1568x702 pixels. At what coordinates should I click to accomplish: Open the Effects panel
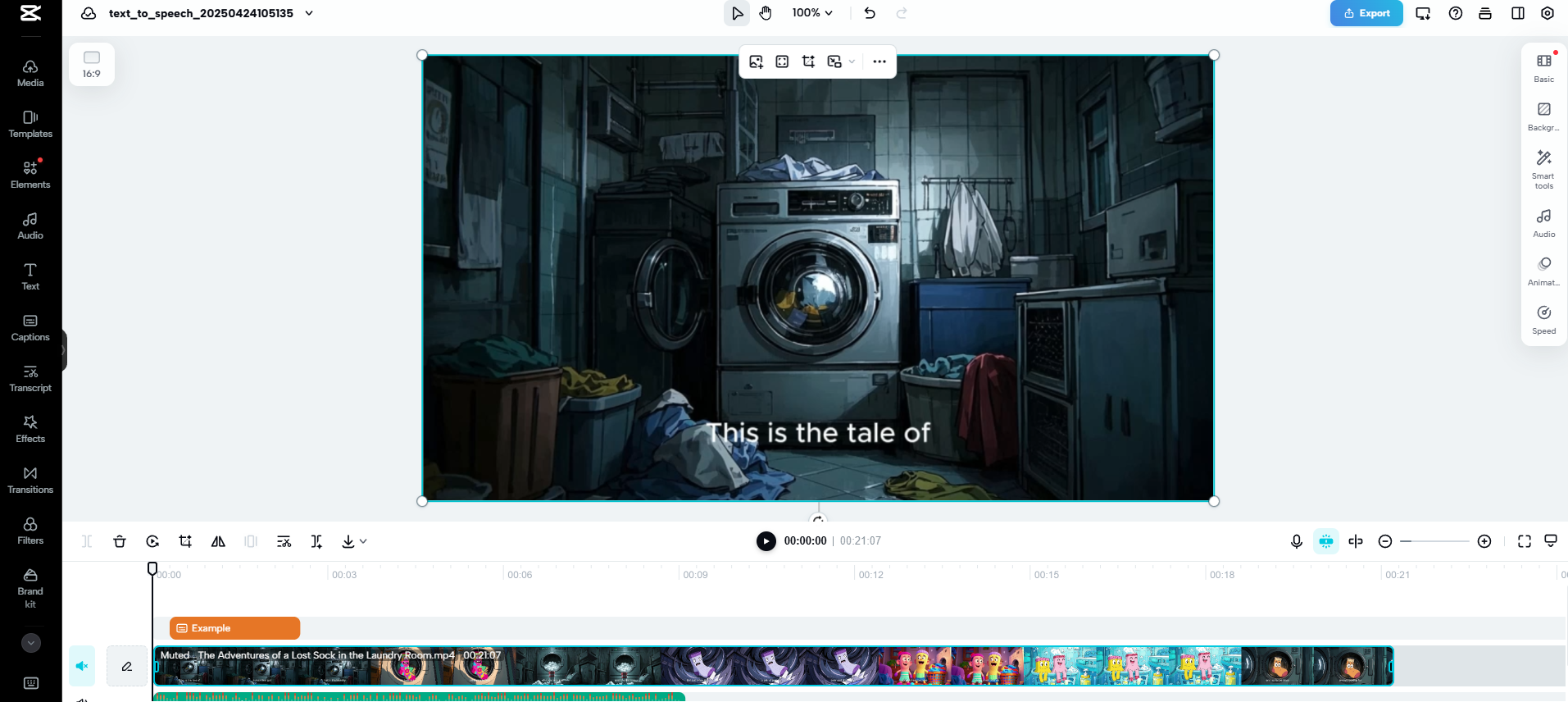point(30,429)
